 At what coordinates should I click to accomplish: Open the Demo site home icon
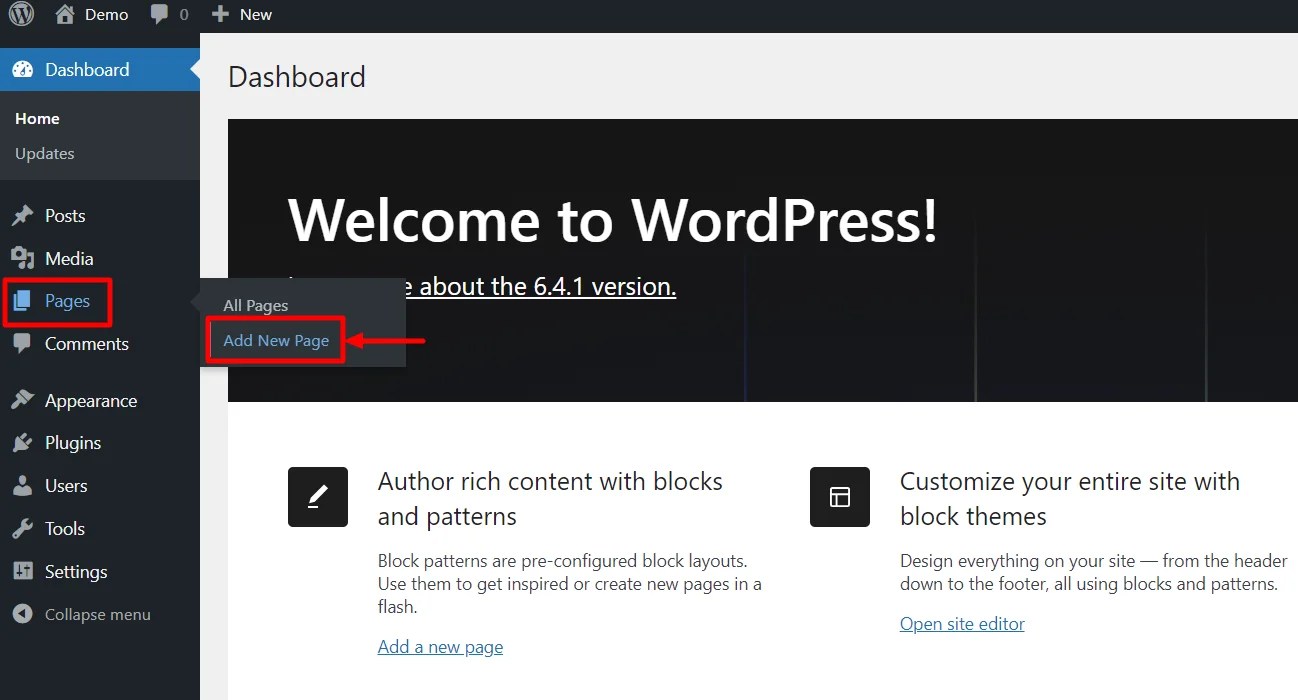point(65,14)
